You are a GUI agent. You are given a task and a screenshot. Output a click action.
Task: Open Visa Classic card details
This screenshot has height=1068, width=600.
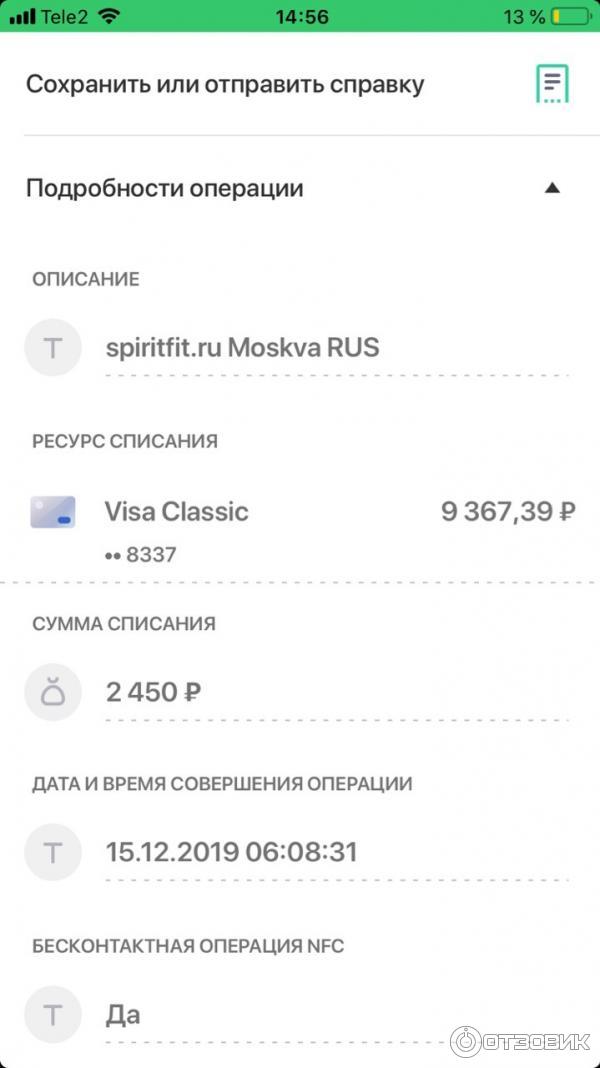coord(177,512)
